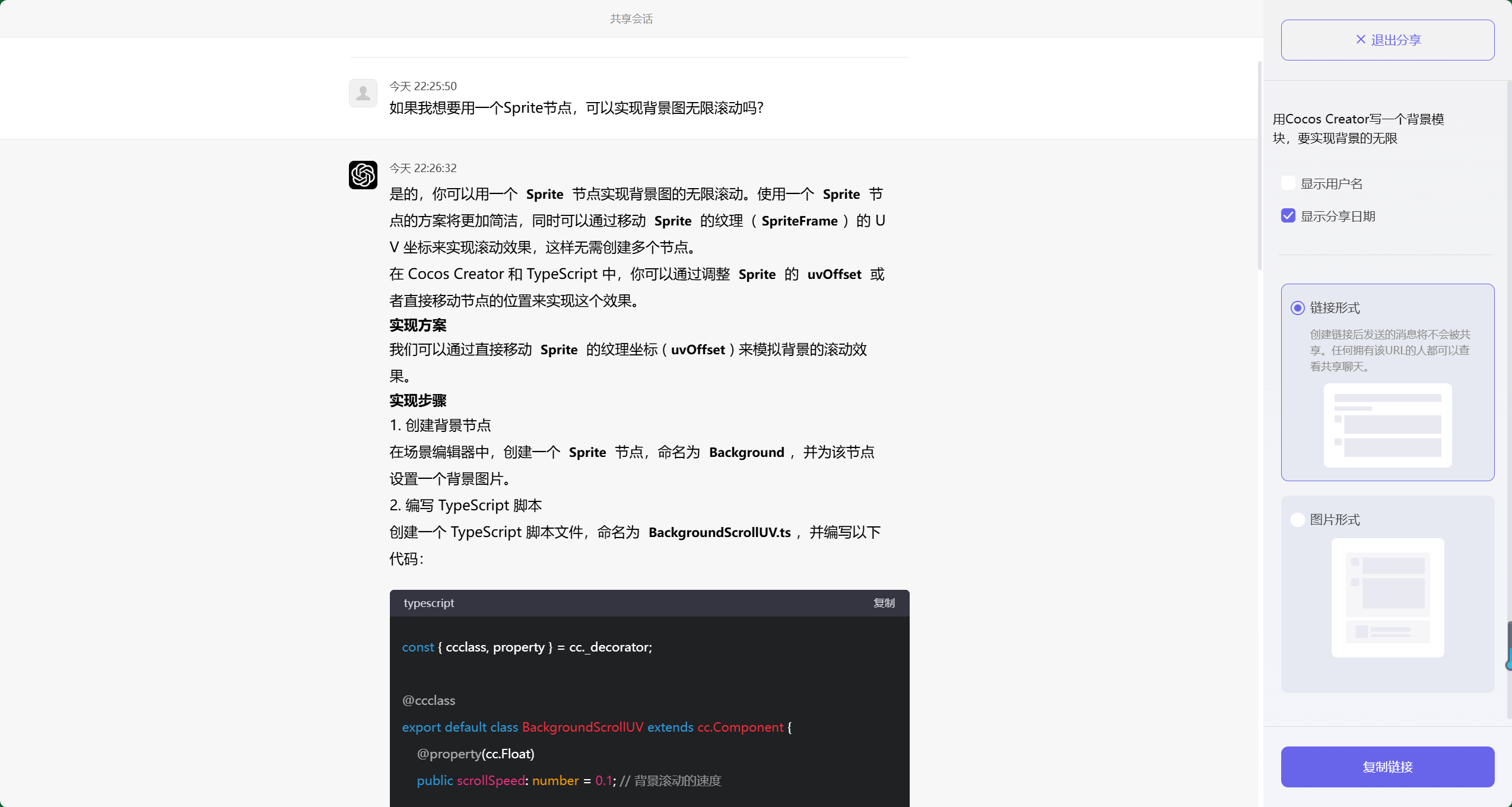Click the typescript language label on code block

(428, 603)
